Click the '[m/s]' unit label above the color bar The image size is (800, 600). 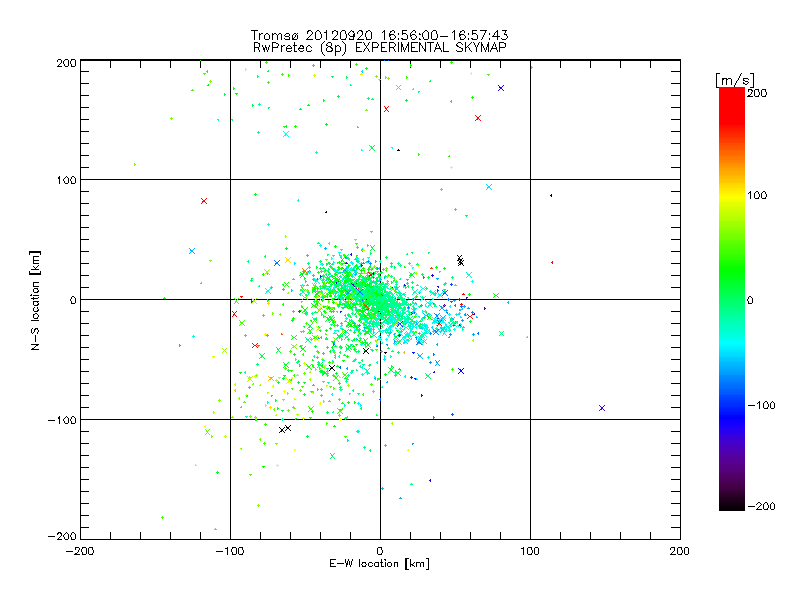(x=735, y=80)
